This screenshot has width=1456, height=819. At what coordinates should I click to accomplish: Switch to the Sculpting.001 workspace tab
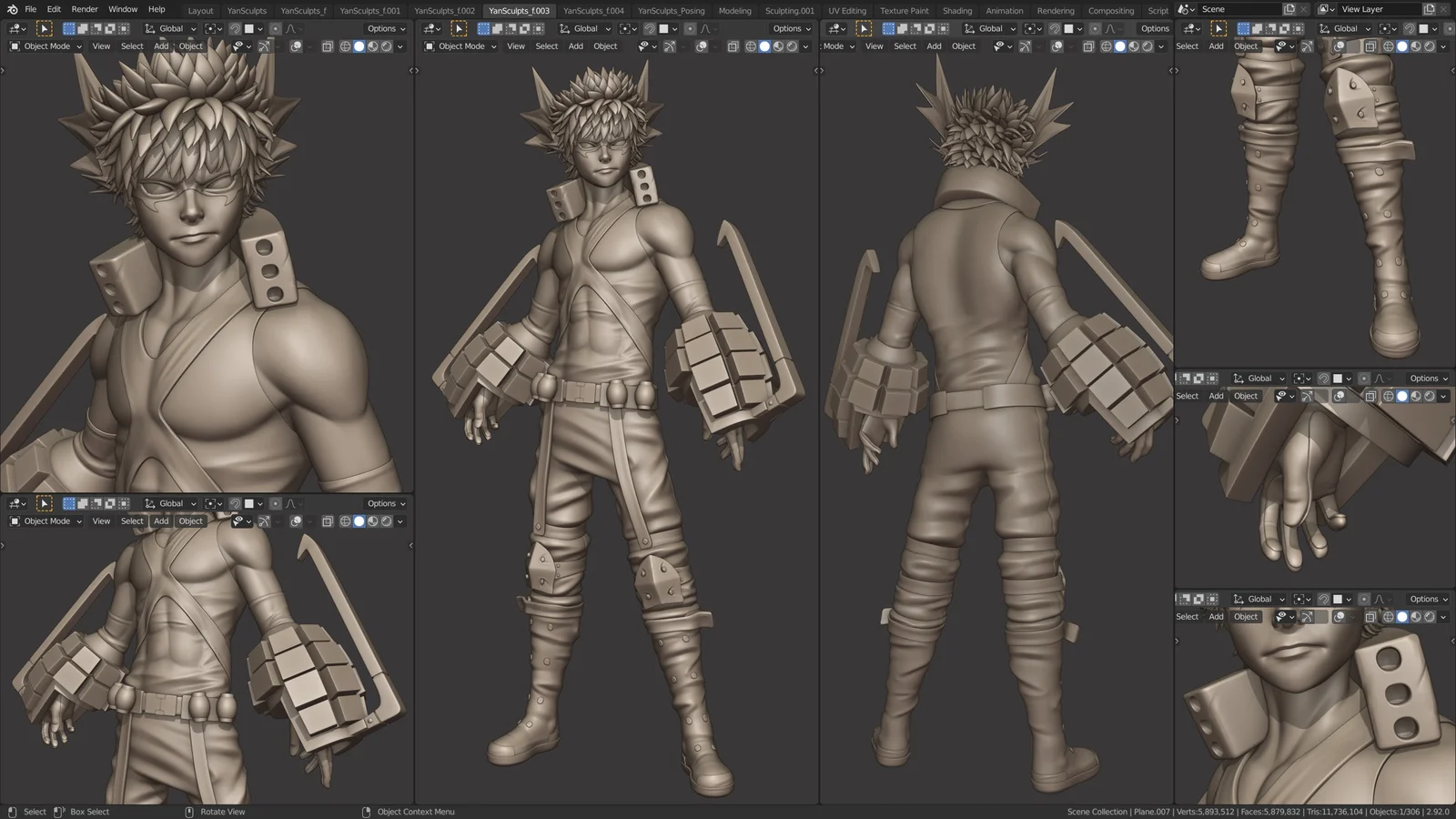pyautogui.click(x=790, y=10)
